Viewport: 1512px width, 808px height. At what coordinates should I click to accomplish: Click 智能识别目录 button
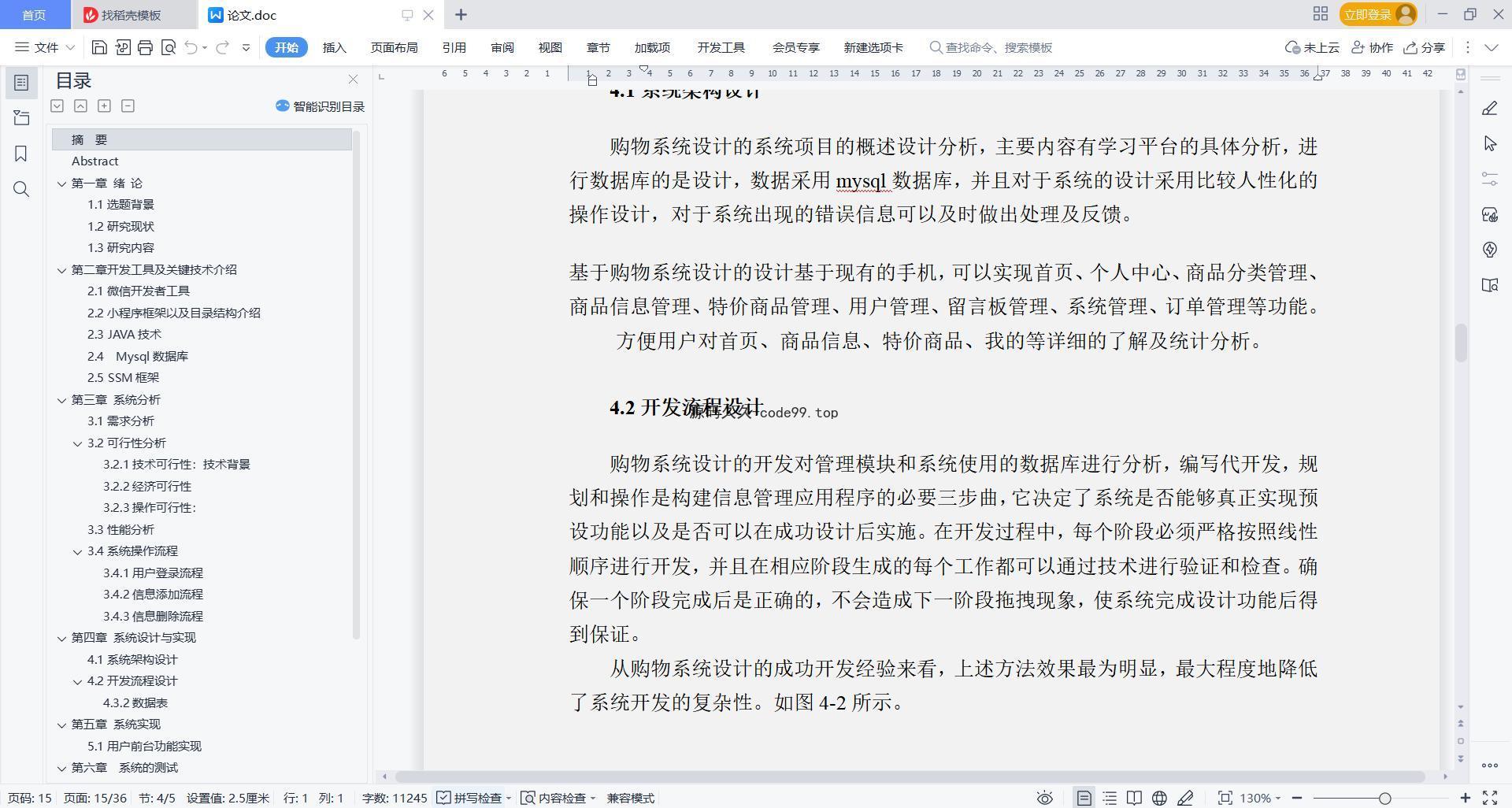(320, 106)
